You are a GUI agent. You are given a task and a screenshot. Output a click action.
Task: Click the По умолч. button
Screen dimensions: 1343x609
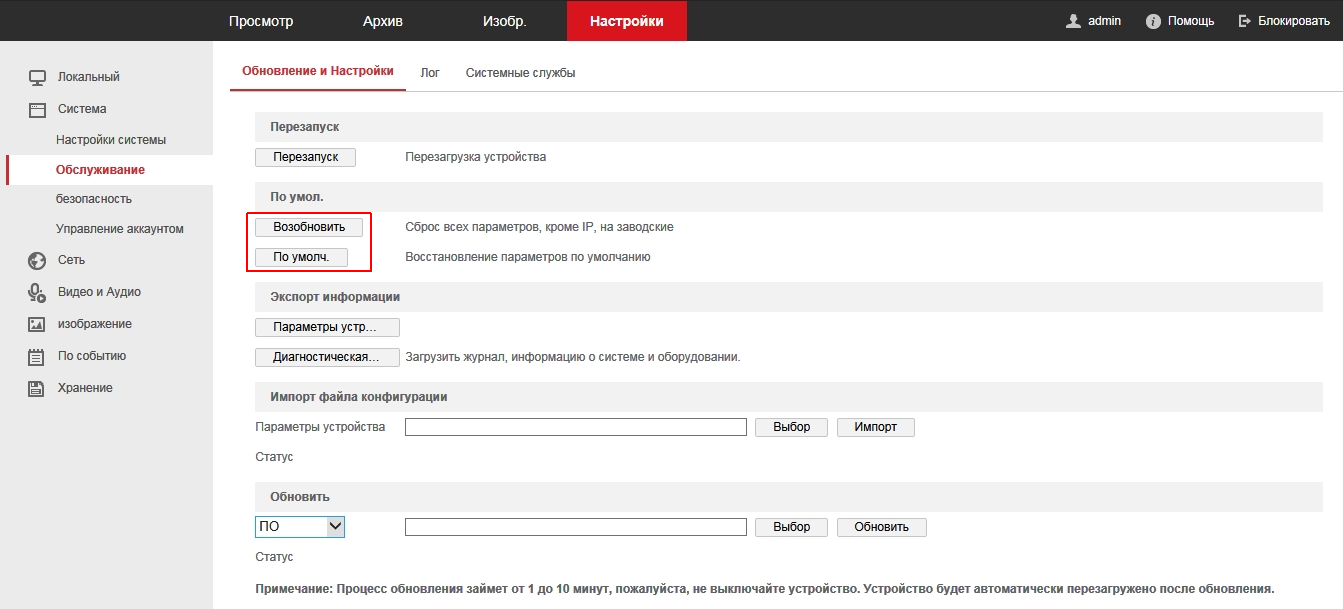pos(301,257)
